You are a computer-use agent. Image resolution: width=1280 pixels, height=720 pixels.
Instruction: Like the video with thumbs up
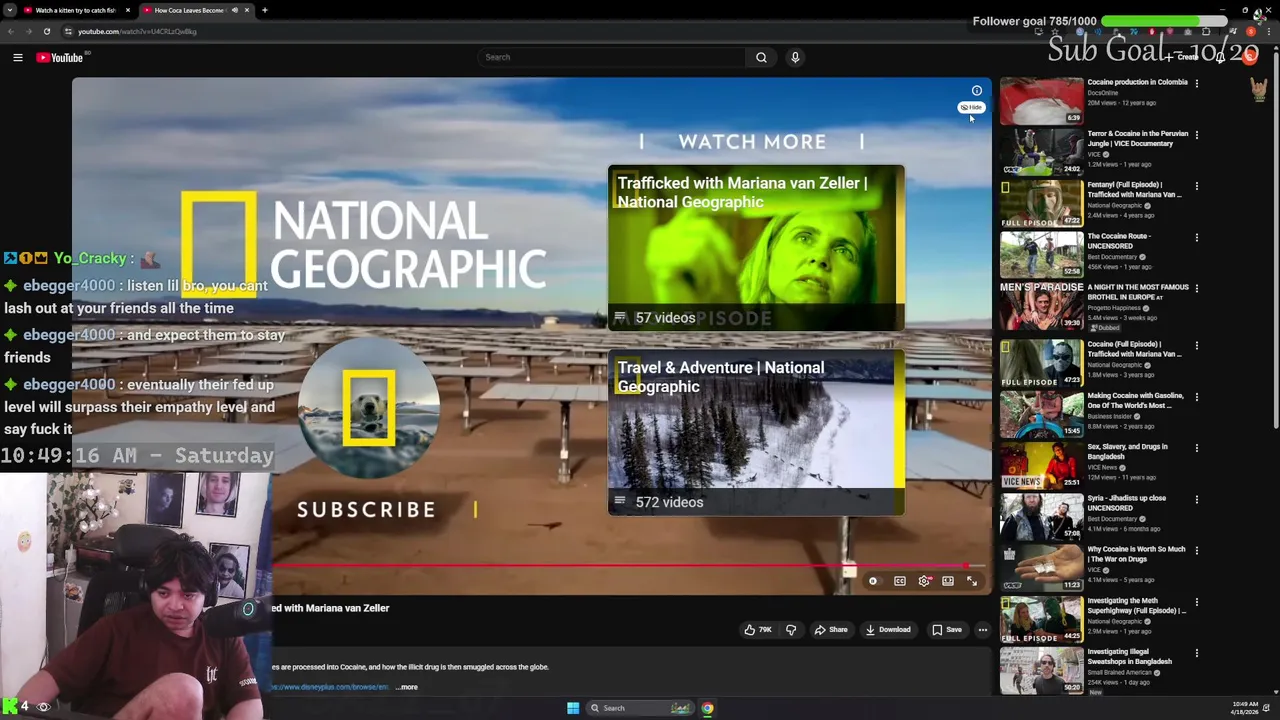pos(757,630)
